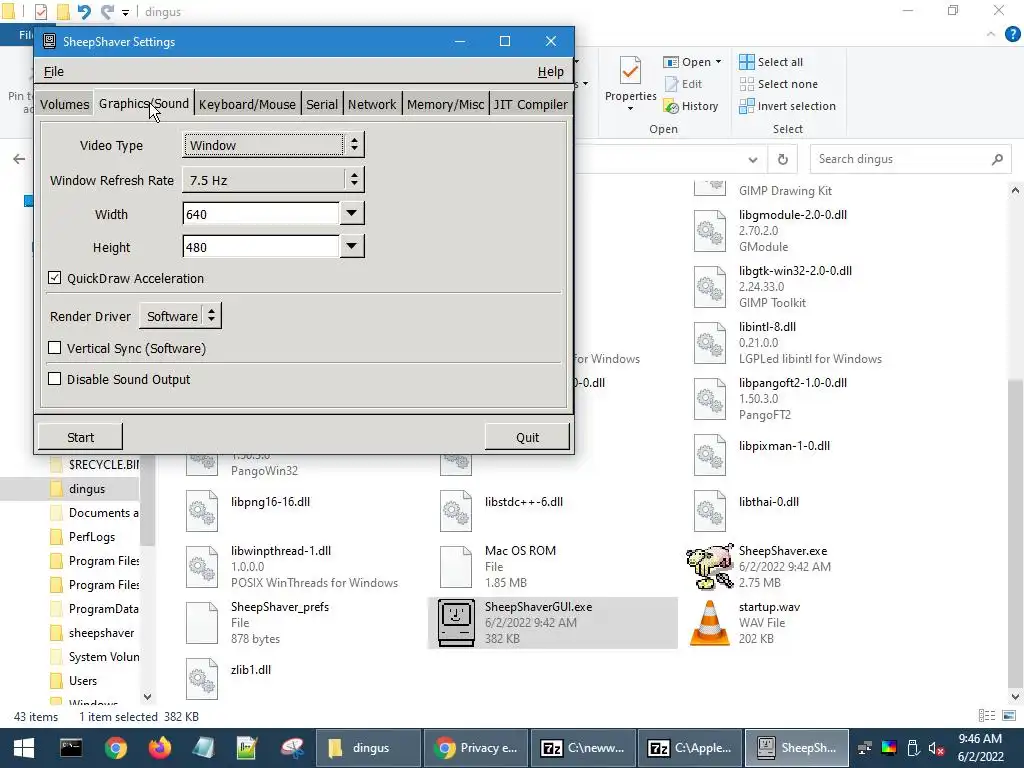Select libthai-0.dll file icon
The height and width of the screenshot is (768, 1024).
[710, 511]
